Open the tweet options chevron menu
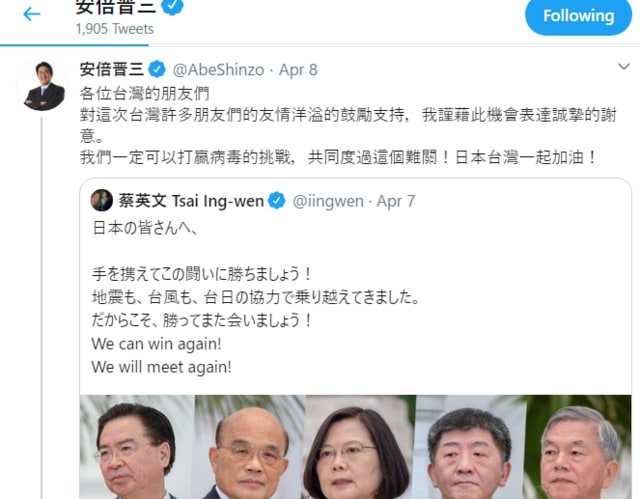Screen dimensions: 640x499 pyautogui.click(x=624, y=67)
